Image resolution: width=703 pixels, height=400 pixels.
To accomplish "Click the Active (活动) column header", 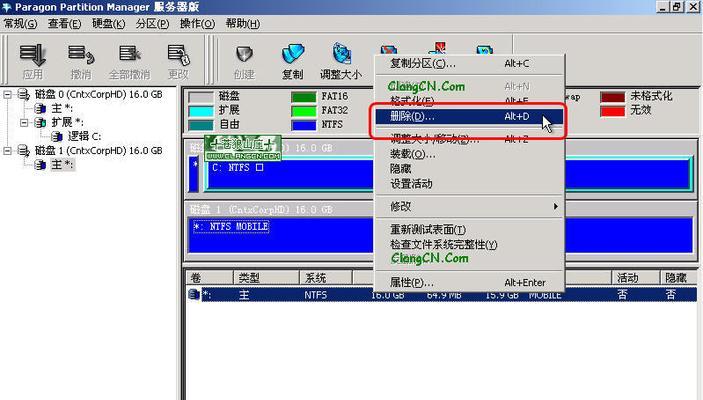I will tap(635, 278).
